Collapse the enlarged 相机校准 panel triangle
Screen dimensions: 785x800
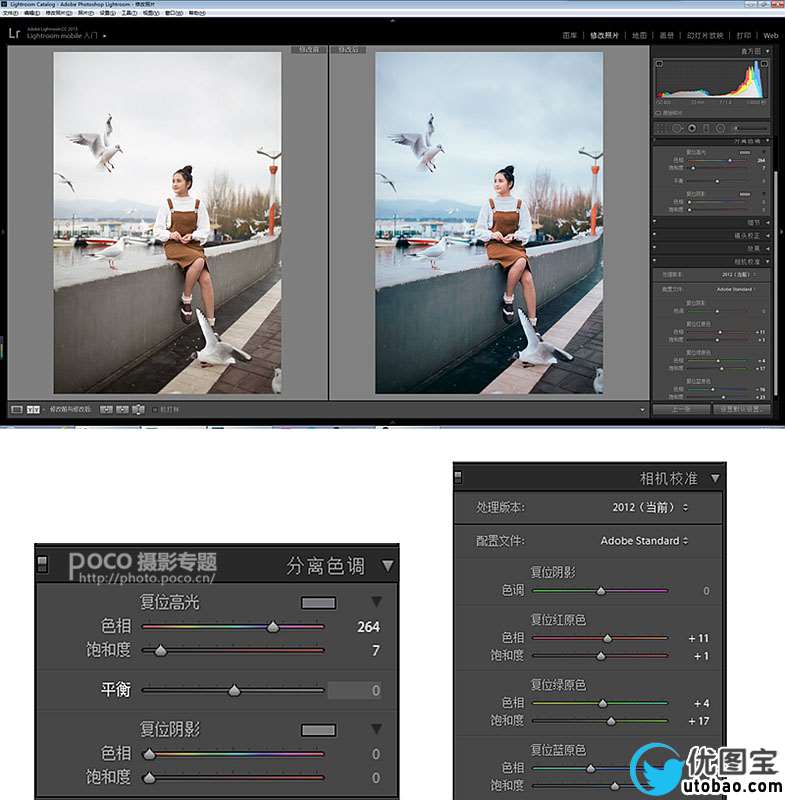point(715,479)
